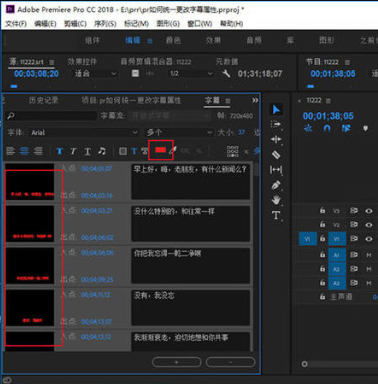Screen dimensions: 378x384
Task: Open the 剪辑(C) menu
Action: pos(75,24)
